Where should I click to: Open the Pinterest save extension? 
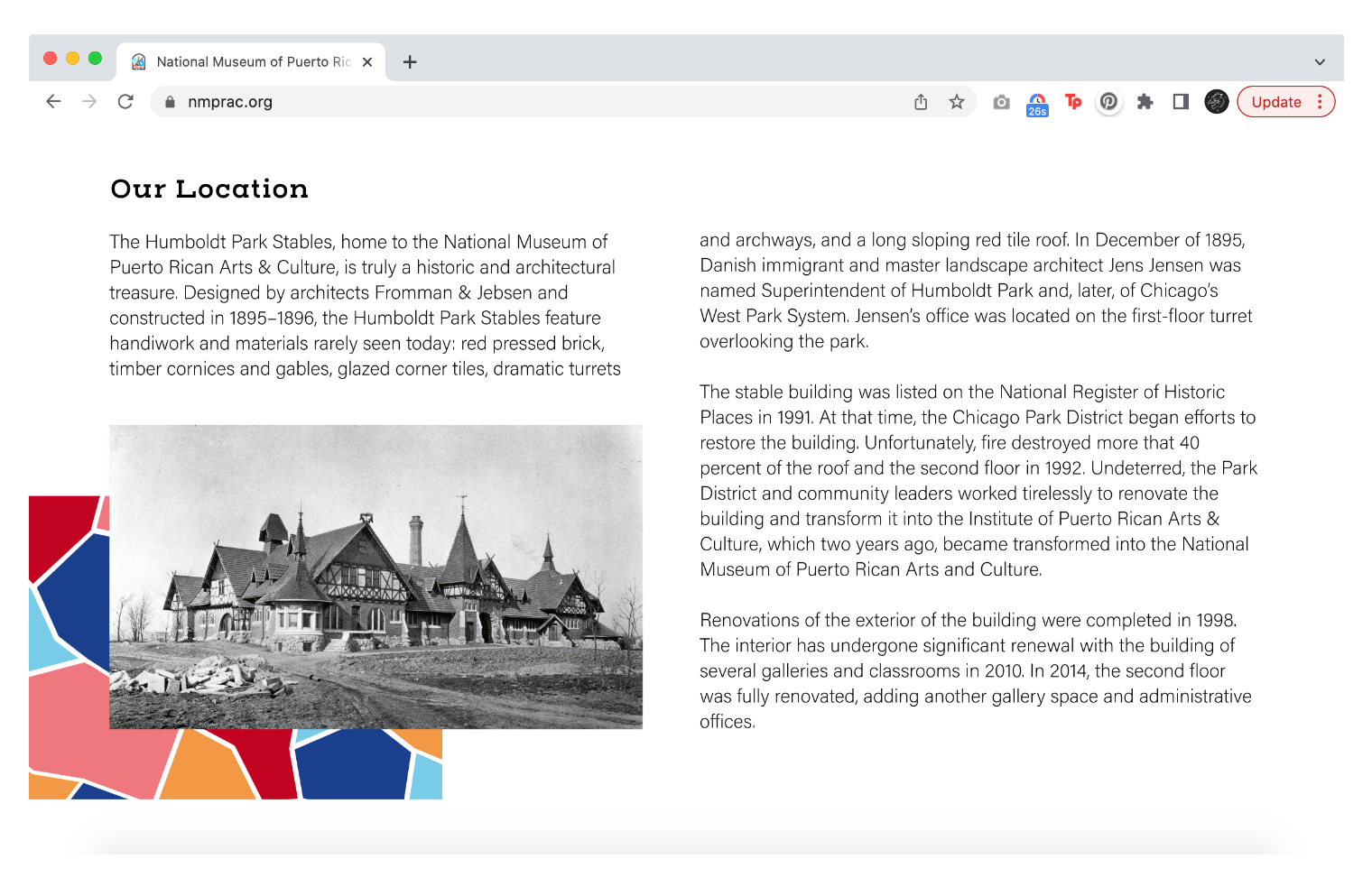click(x=1109, y=102)
